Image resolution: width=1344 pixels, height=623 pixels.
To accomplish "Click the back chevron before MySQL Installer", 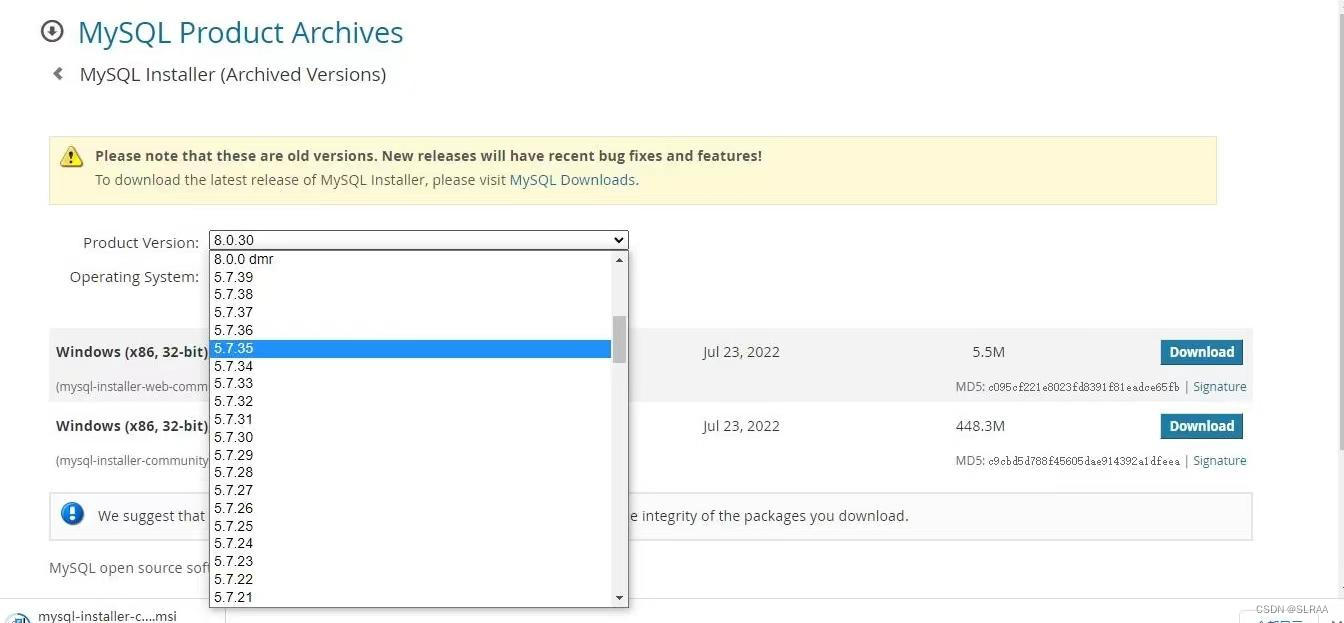I will click(58, 74).
